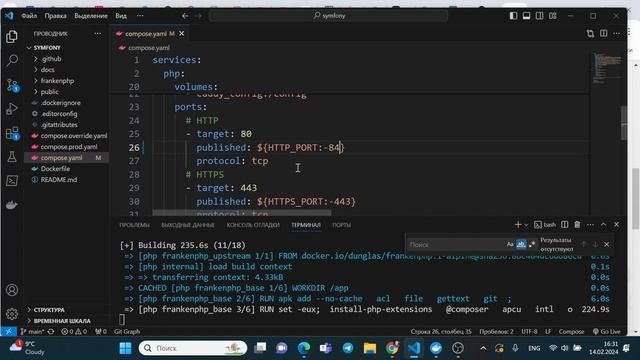Screen dimensions: 640x360
Task: Expand the .github folder
Action: tap(51, 59)
